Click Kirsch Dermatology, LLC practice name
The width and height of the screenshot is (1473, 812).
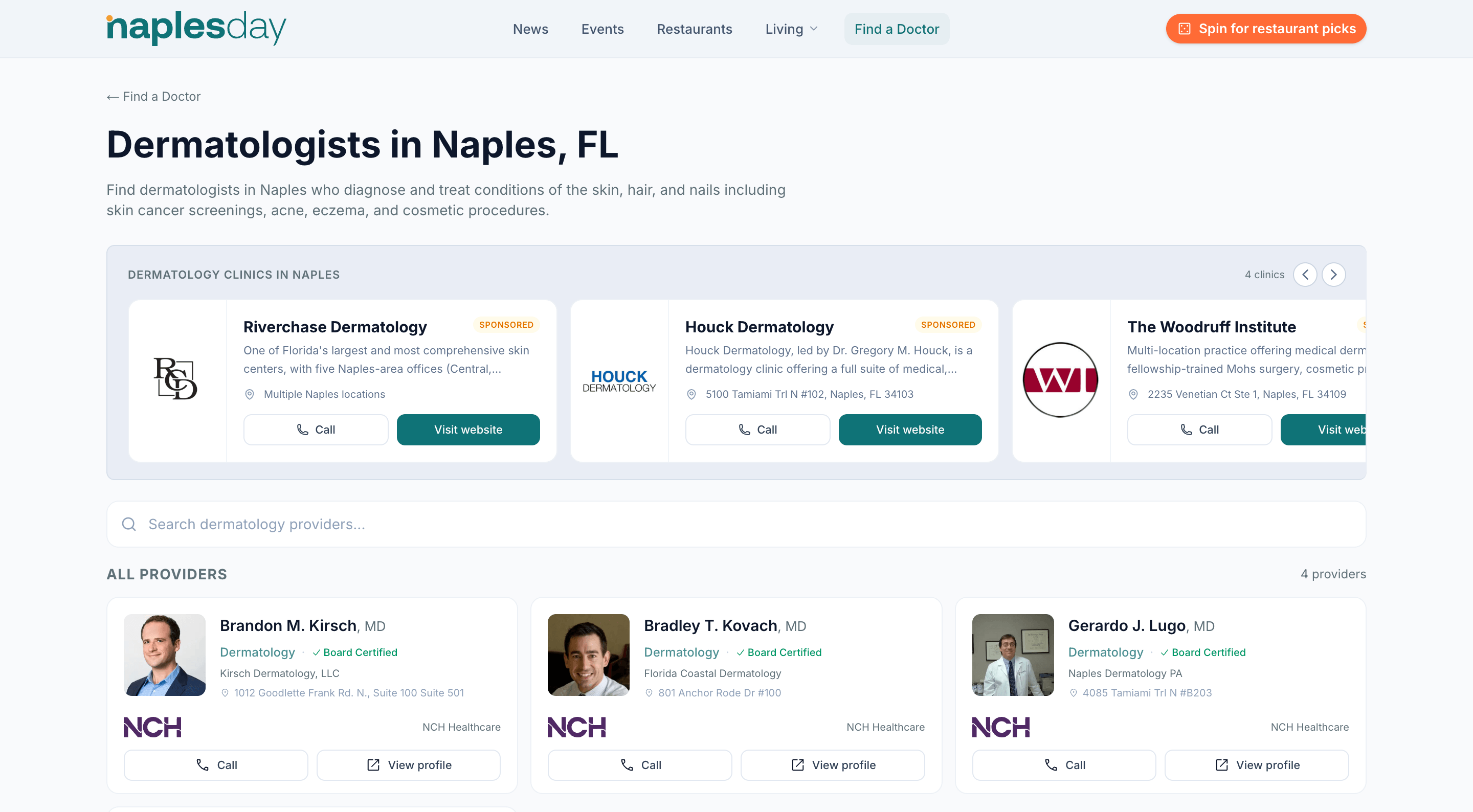(280, 673)
